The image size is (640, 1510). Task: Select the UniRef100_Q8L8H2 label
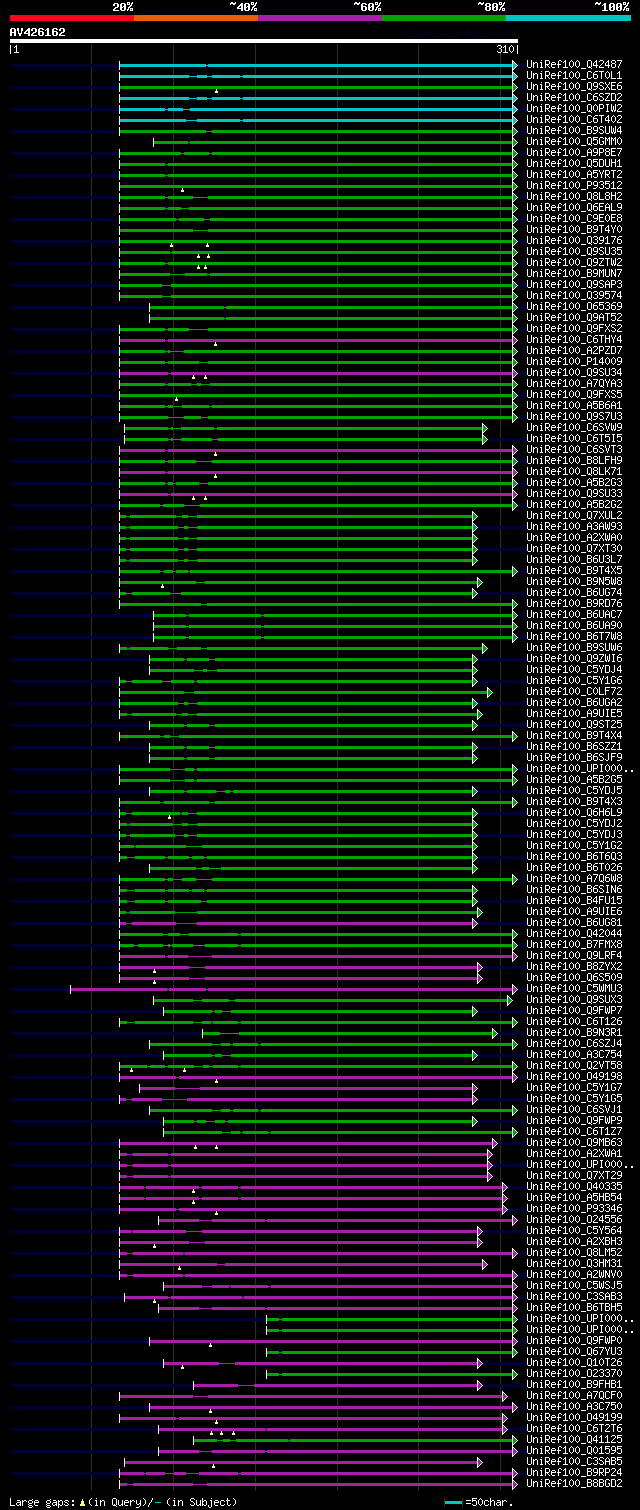574,196
